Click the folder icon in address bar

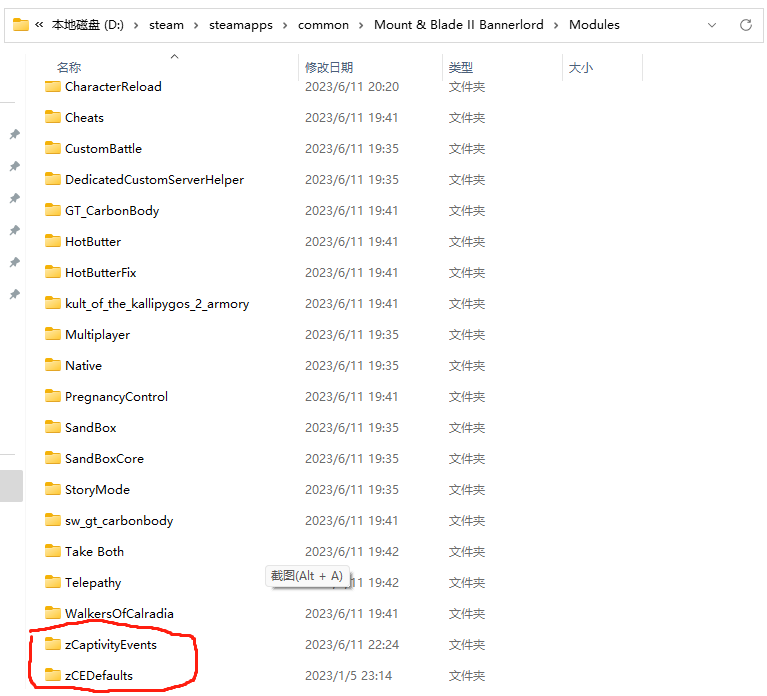20,25
